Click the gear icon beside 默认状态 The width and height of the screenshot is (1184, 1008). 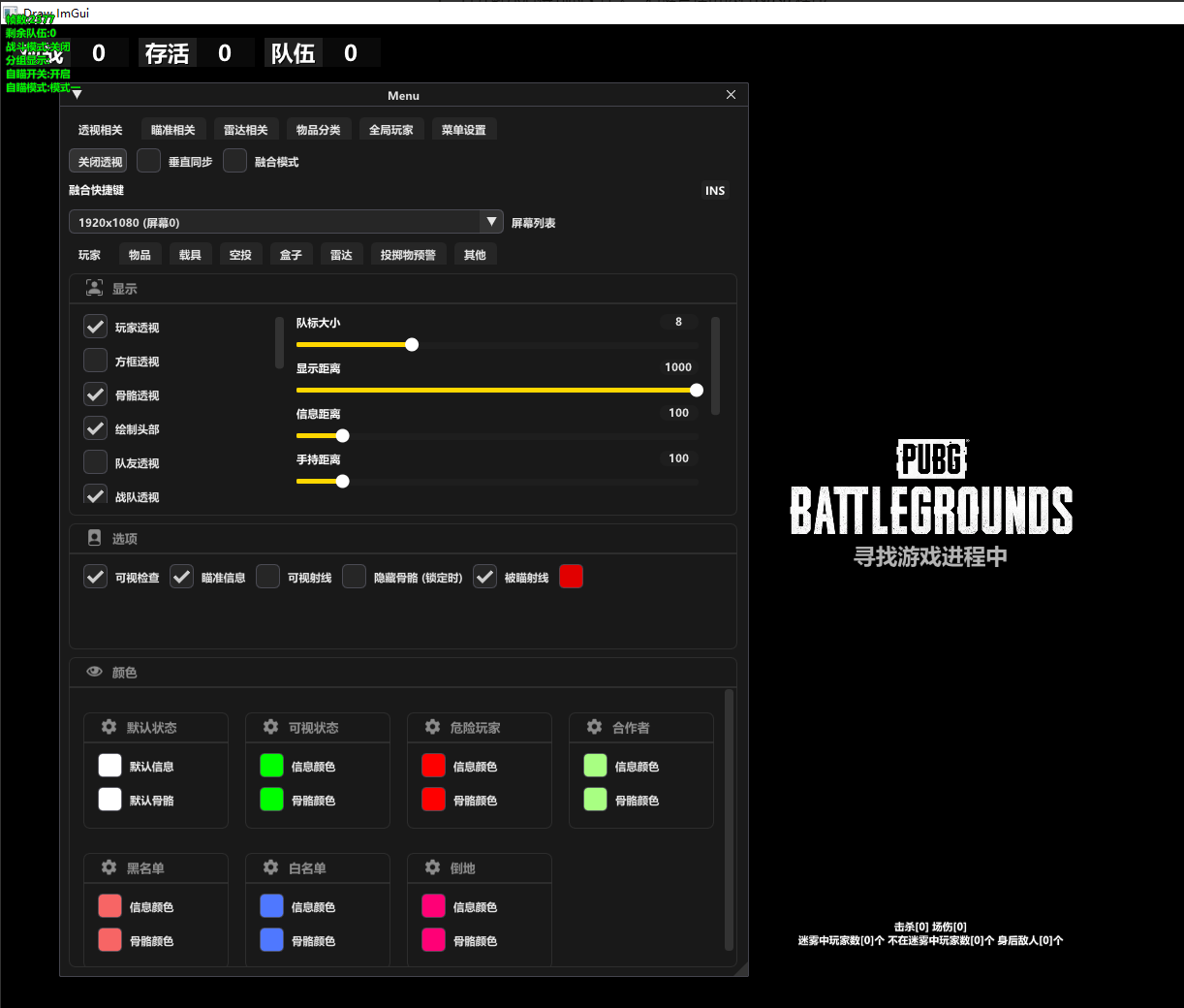click(x=109, y=727)
